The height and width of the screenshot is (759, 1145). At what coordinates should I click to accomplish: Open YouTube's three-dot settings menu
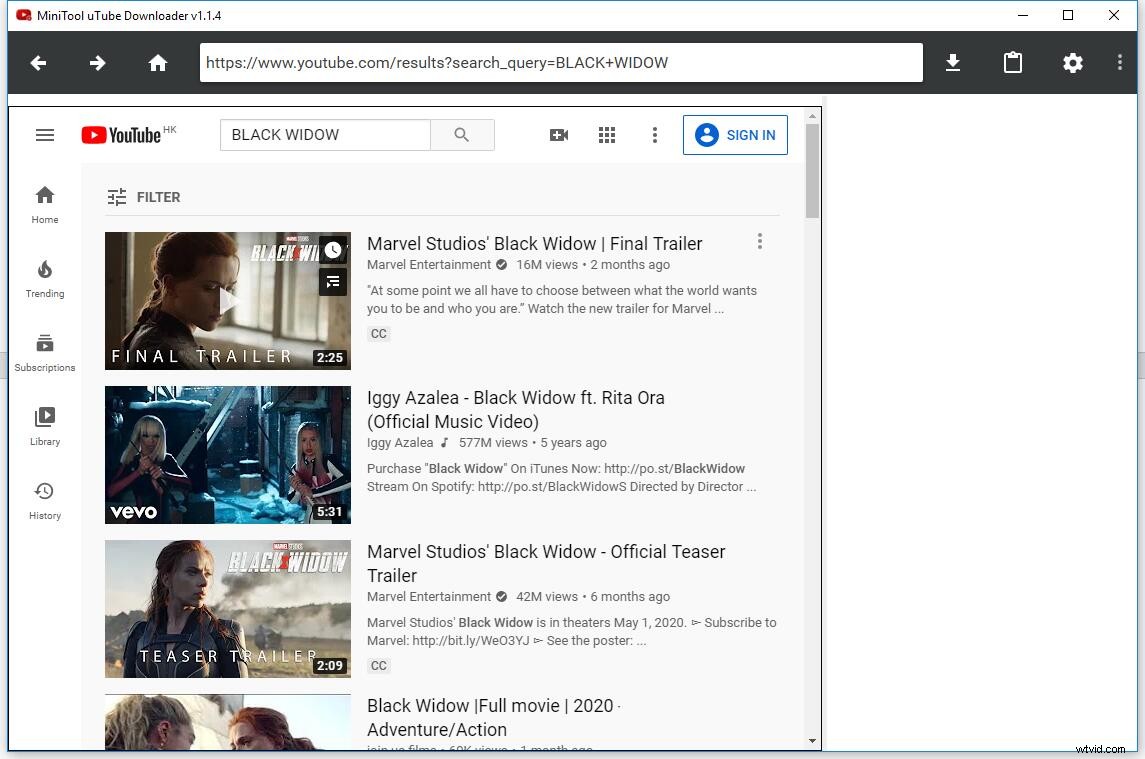click(x=655, y=134)
